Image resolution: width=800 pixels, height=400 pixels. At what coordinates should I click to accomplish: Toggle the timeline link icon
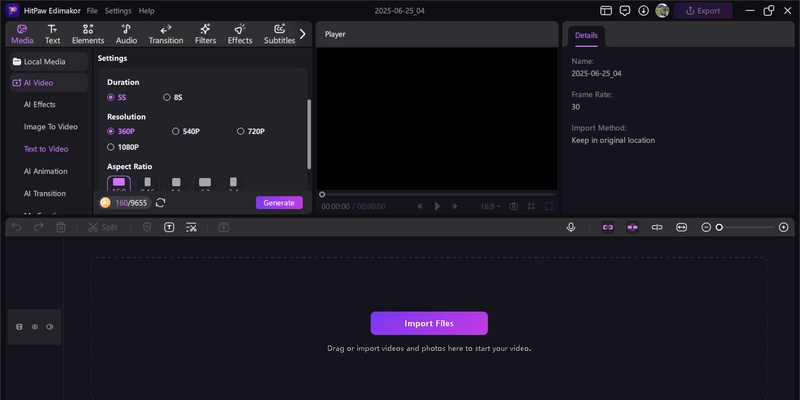point(608,228)
